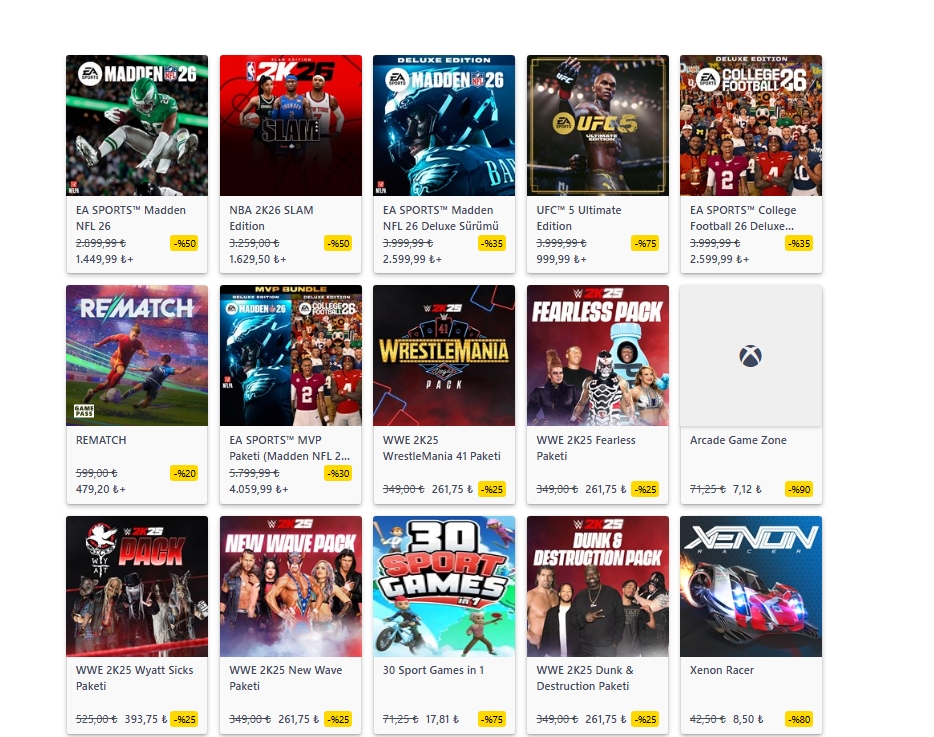This screenshot has height=737, width=934.
Task: Open 30 Sport Games in 1 cover
Action: pos(444,587)
